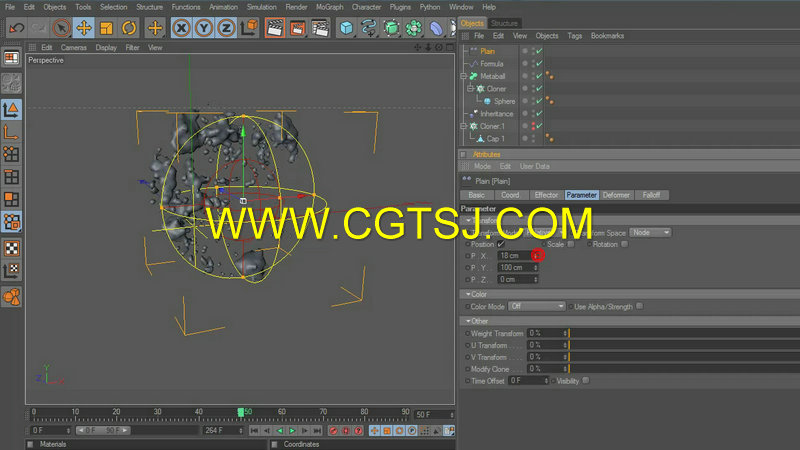Image resolution: width=800 pixels, height=450 pixels.
Task: Toggle the Y axis lock
Action: 204,28
